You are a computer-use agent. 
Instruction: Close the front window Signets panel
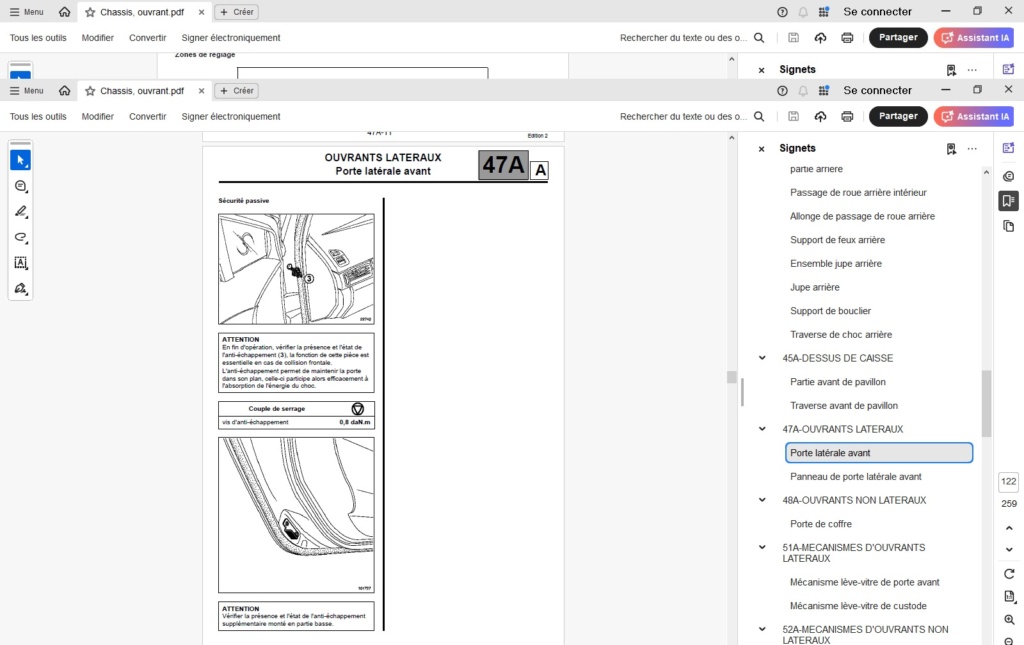761,149
